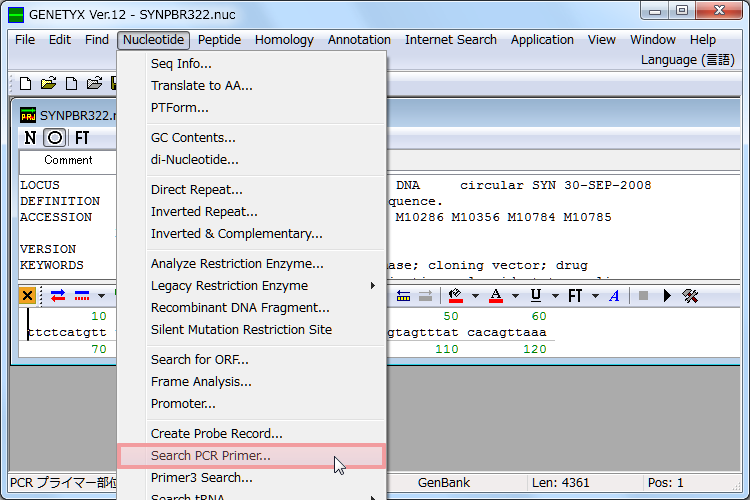Select Search for ORF... entry

pos(252,360)
